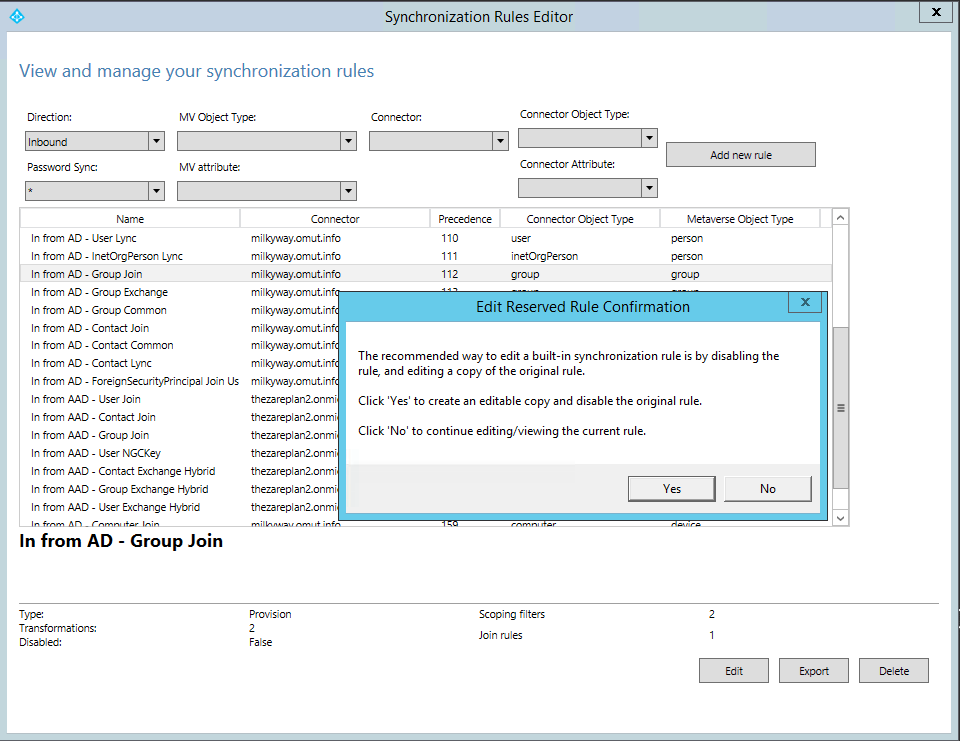Select the 'In from AD - Contact Common' rule
The height and width of the screenshot is (741, 960).
(102, 345)
